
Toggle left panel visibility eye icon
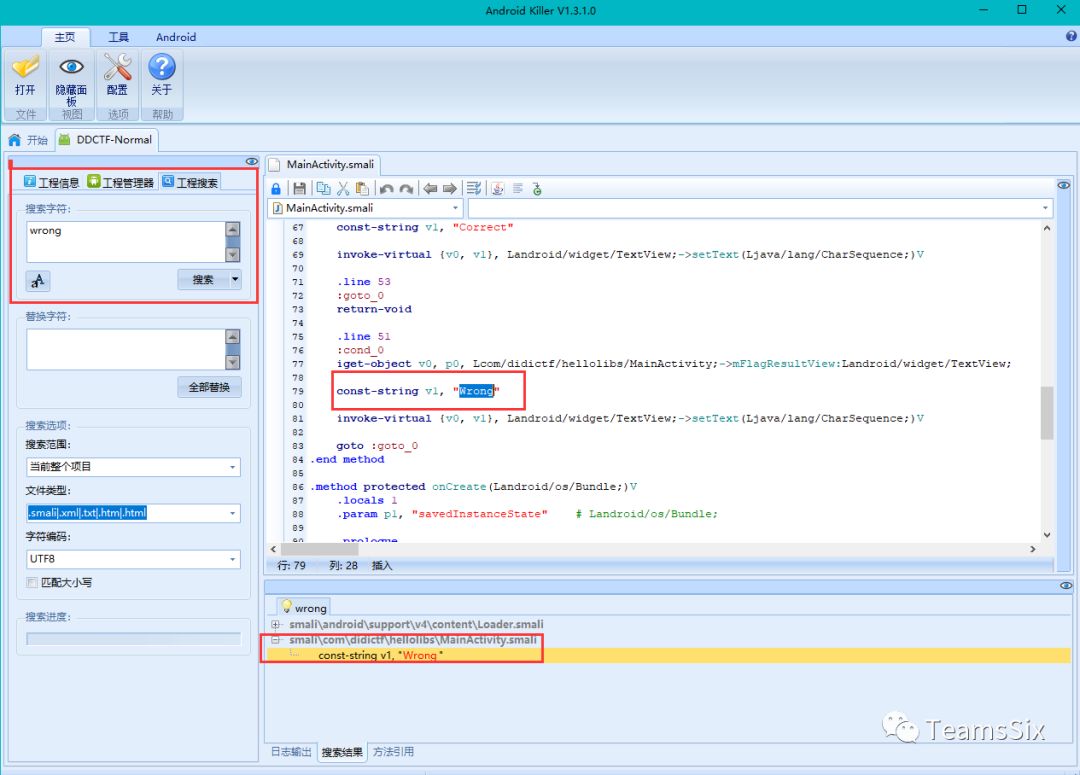point(251,161)
